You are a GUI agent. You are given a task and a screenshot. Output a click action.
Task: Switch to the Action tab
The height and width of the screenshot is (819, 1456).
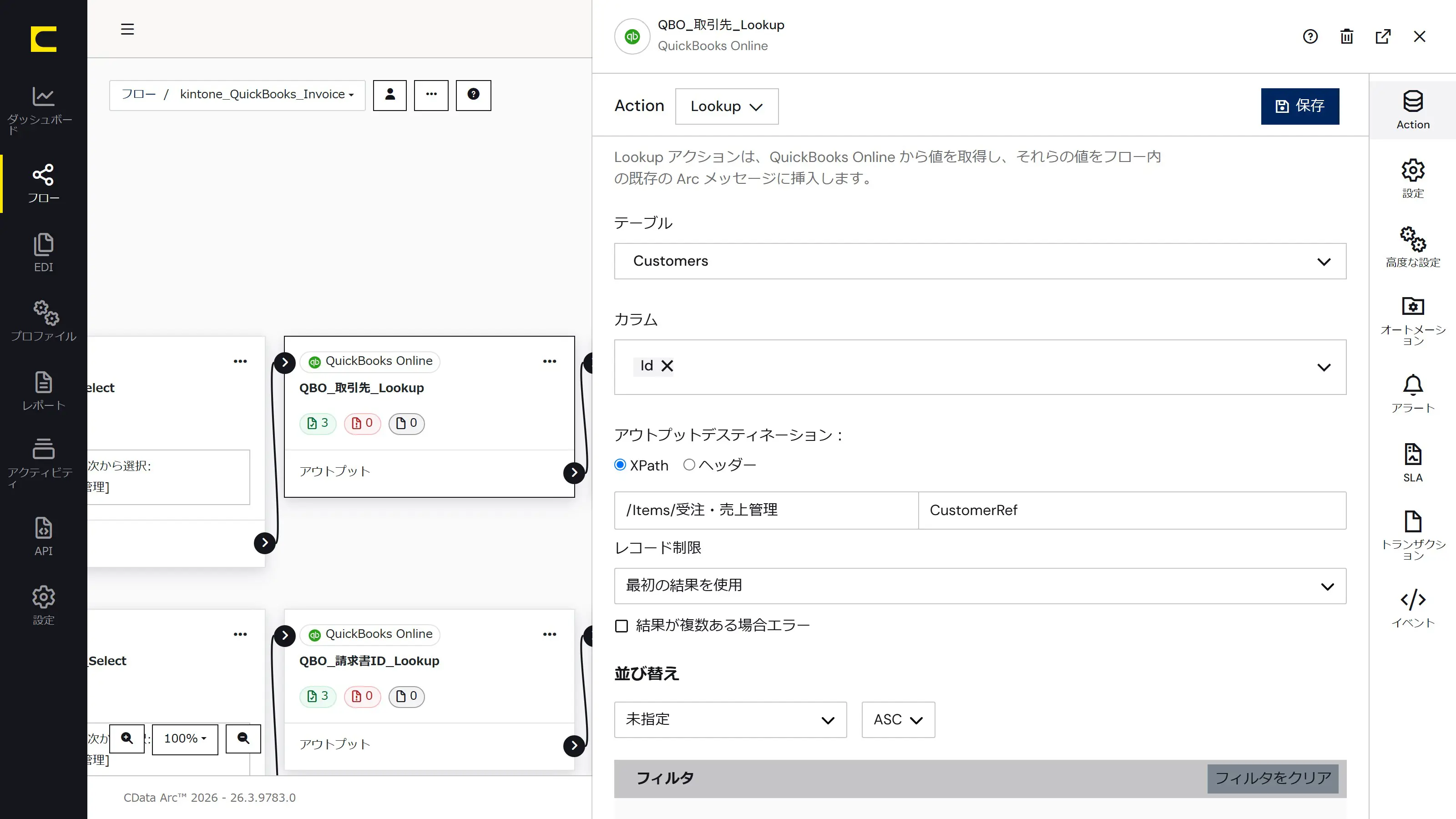pyautogui.click(x=1413, y=110)
